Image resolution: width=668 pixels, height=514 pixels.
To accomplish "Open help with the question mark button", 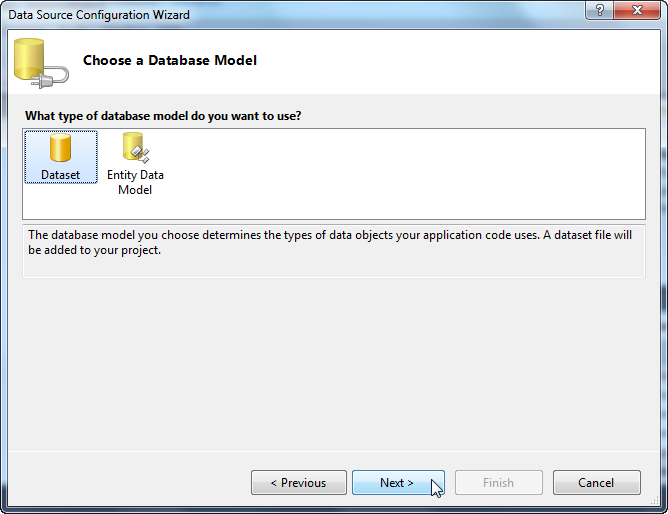I will (x=599, y=10).
